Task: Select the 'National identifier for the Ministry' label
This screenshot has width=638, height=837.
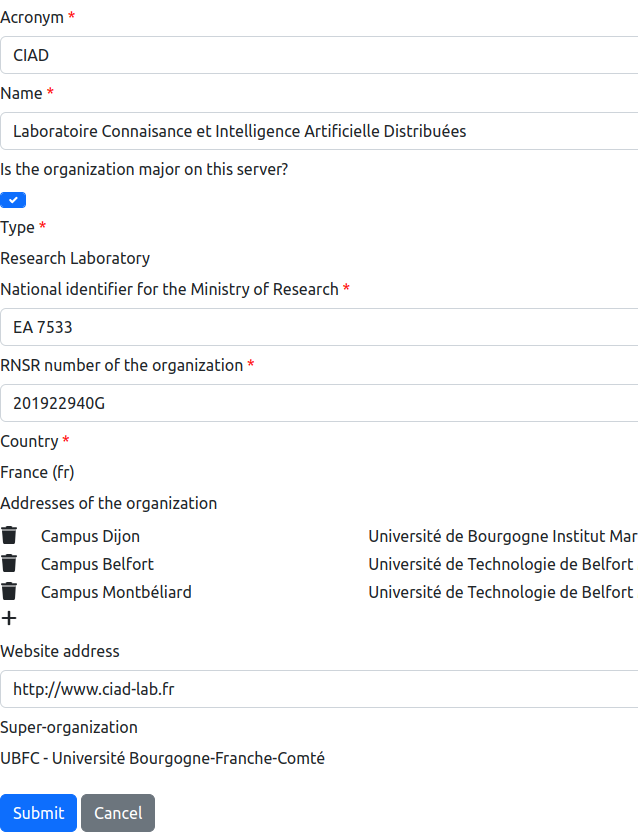Action: click(x=169, y=289)
